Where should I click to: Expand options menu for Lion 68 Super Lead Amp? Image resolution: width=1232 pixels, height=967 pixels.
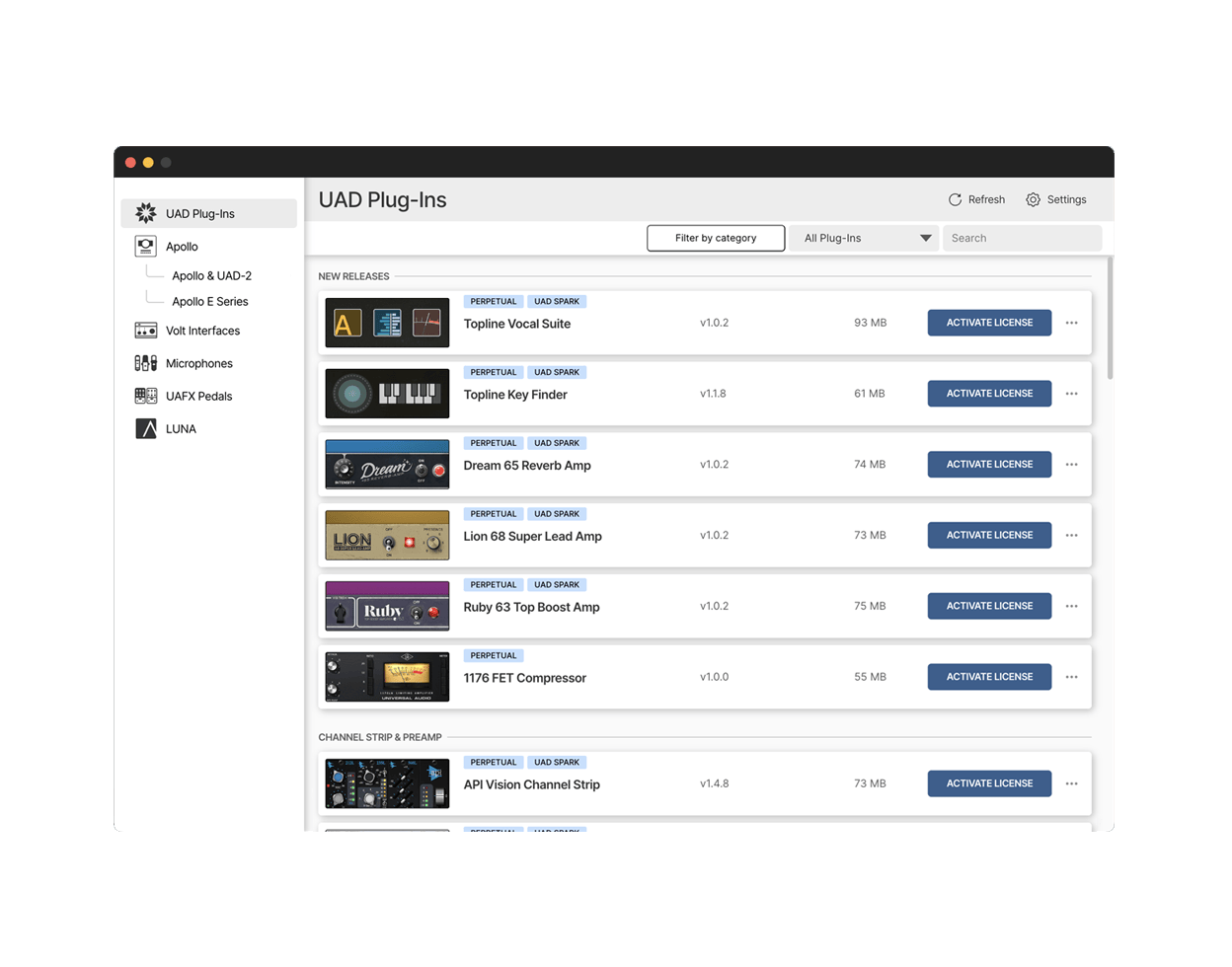pos(1071,536)
